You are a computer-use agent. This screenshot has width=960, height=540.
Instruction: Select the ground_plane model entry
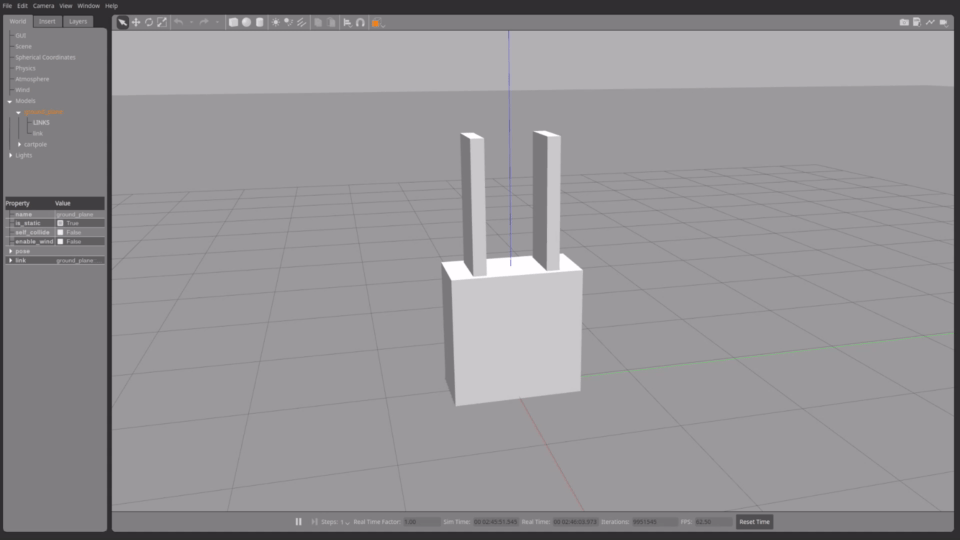tap(43, 112)
